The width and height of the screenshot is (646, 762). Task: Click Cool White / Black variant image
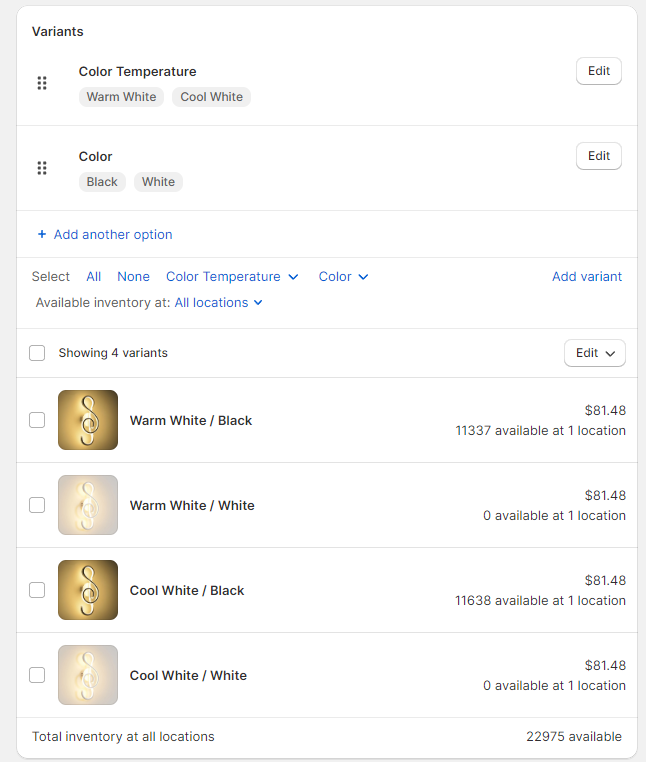(88, 590)
